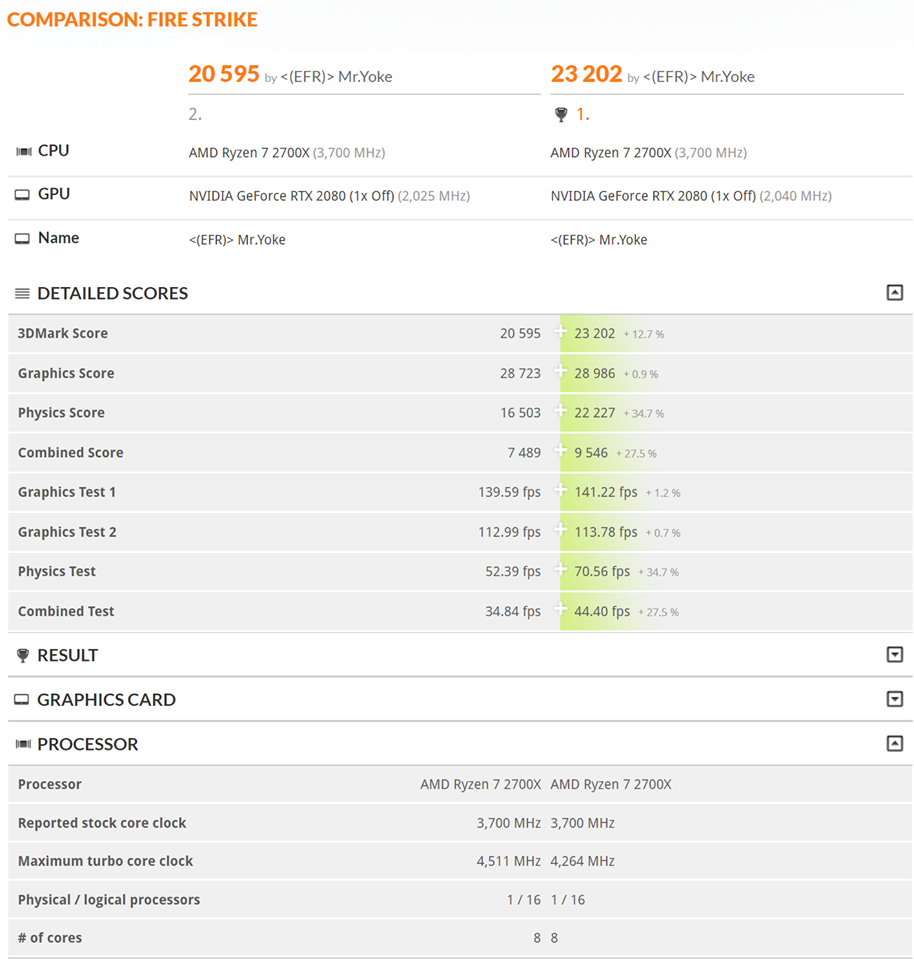914x960 pixels.
Task: Collapse the Detailed Scores section
Action: tap(894, 293)
